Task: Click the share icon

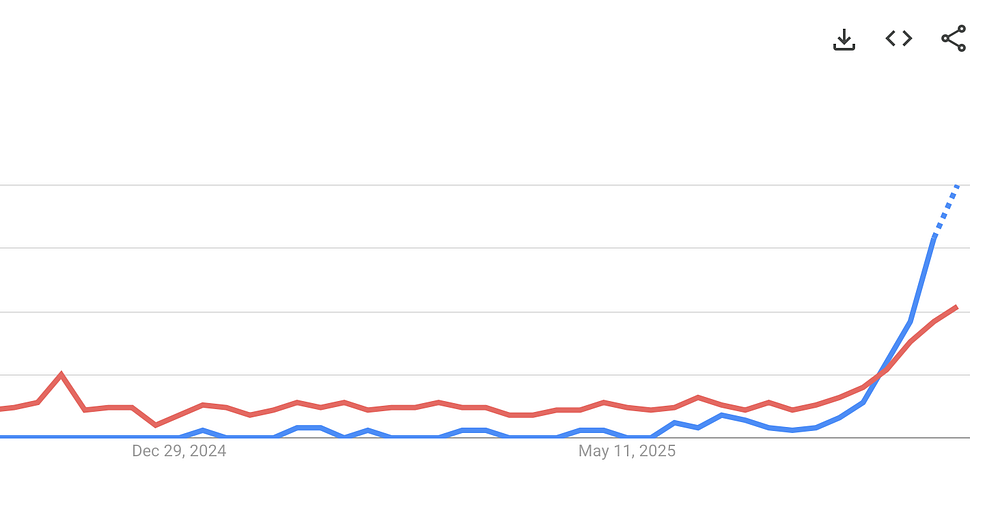Action: point(953,39)
